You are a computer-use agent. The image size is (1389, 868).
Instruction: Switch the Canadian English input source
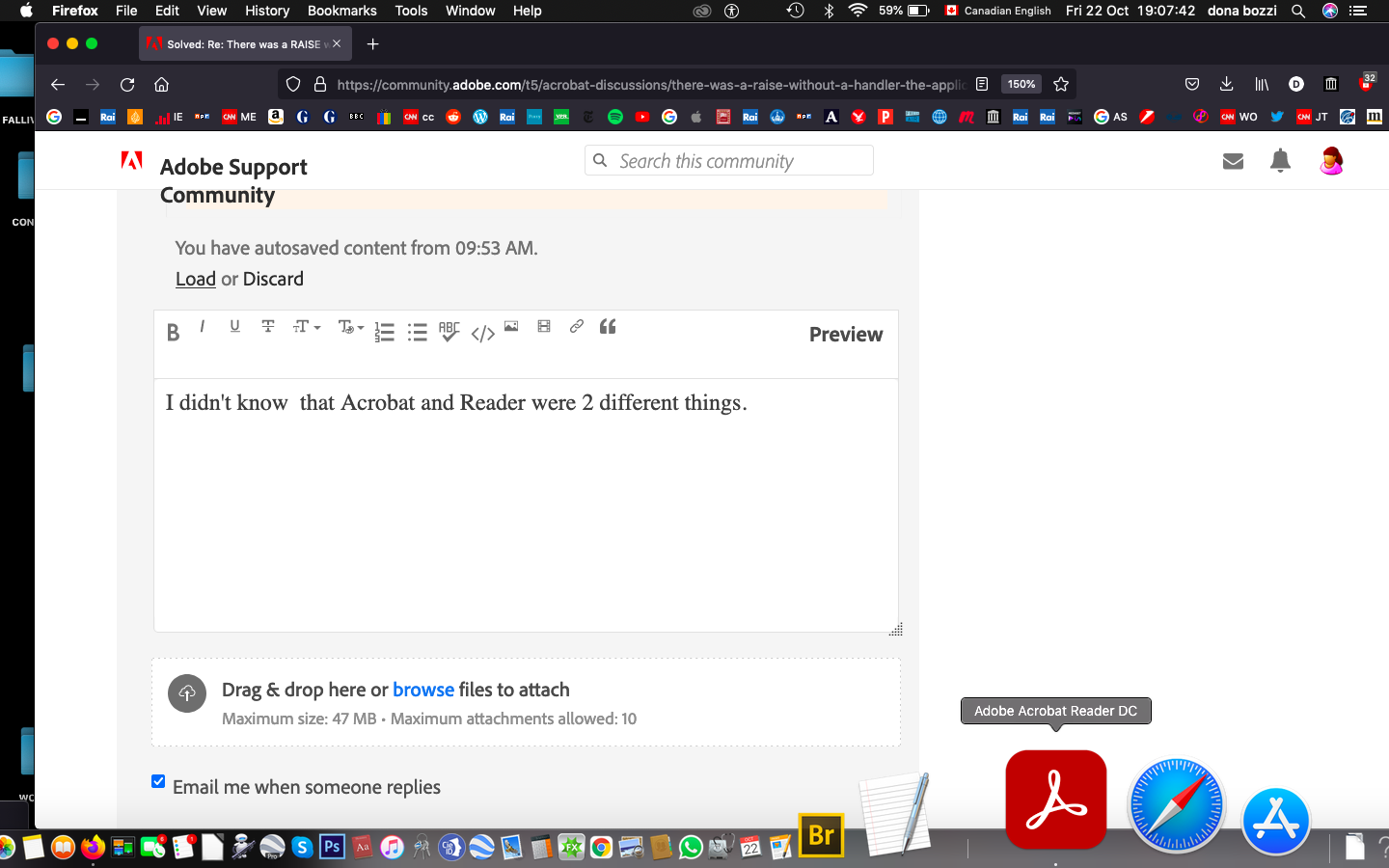click(x=998, y=11)
